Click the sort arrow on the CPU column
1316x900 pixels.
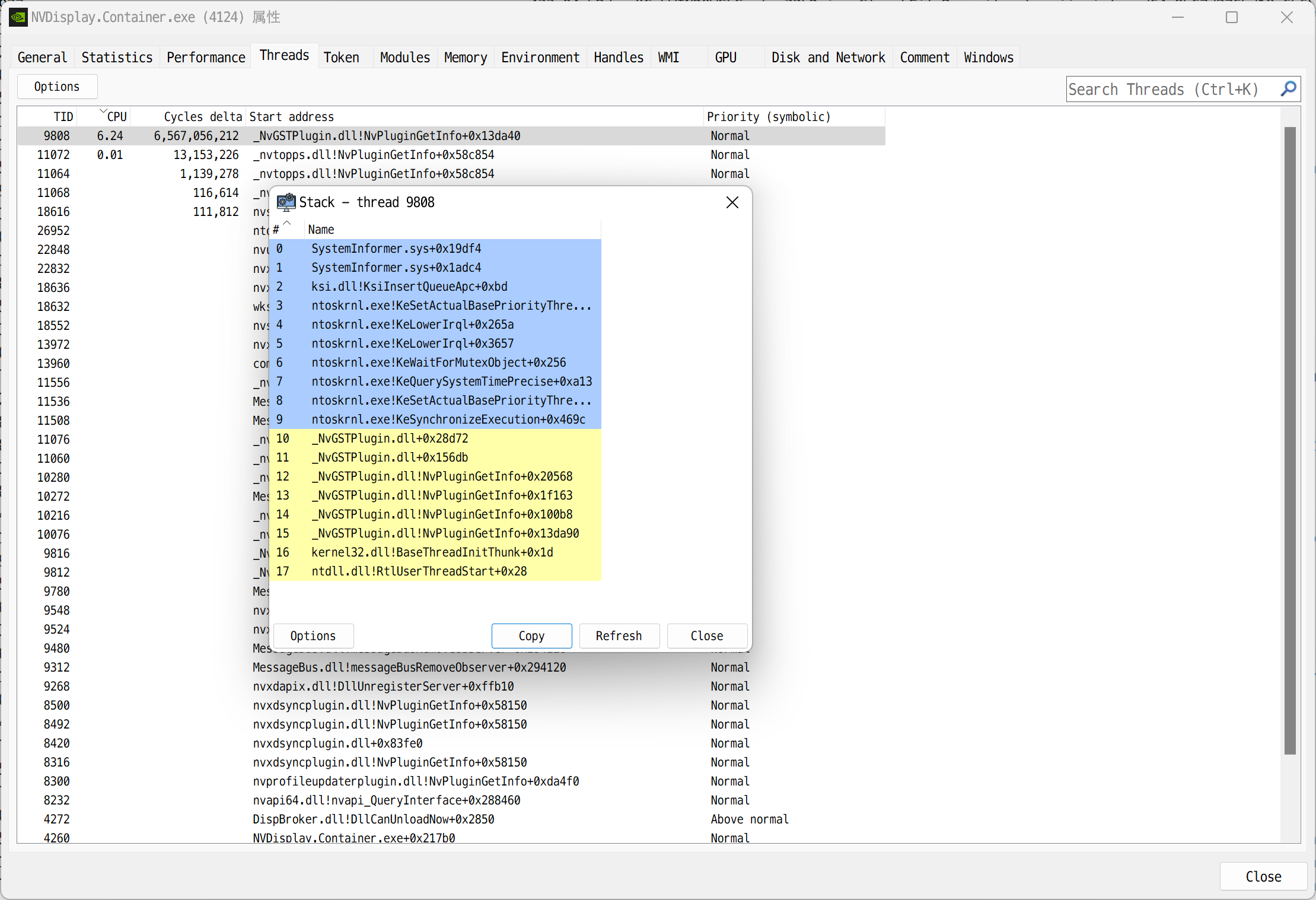pyautogui.click(x=102, y=112)
